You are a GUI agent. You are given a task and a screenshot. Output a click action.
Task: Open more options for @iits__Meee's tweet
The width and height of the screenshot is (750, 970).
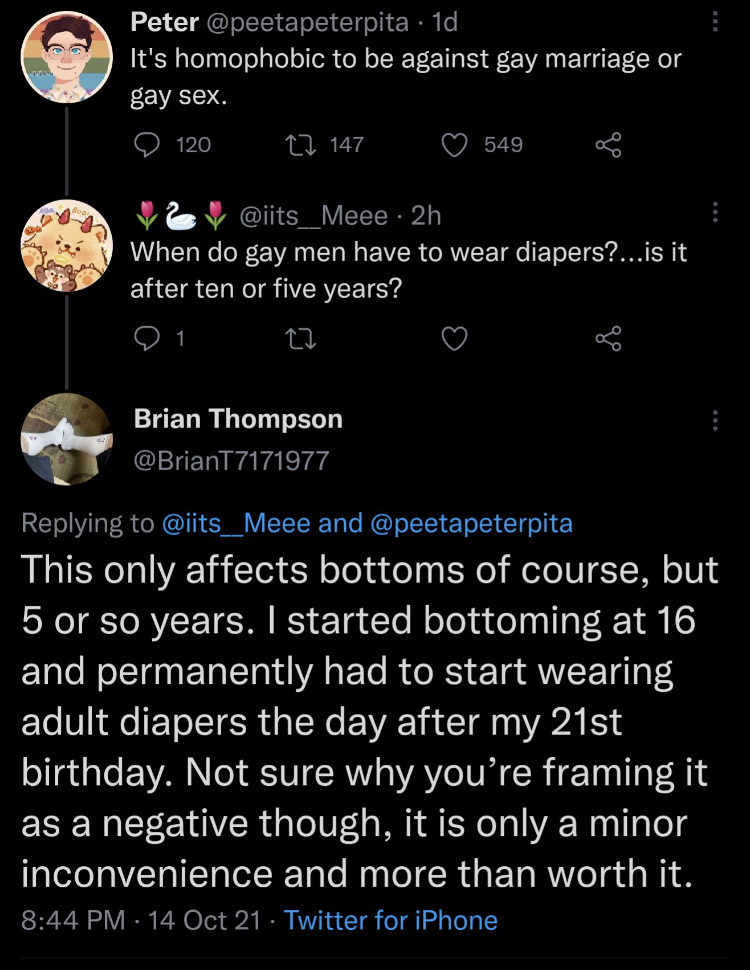point(714,212)
